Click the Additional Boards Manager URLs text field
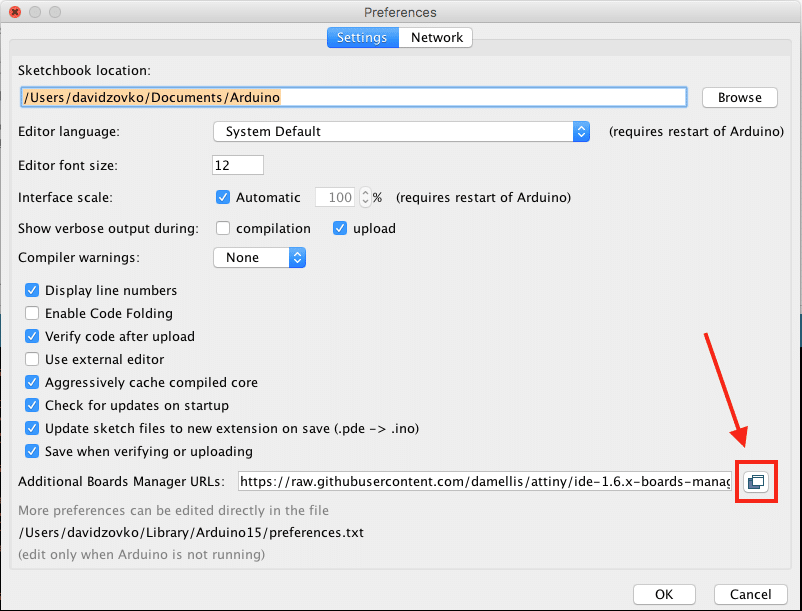Viewport: 802px width, 611px height. click(x=485, y=482)
